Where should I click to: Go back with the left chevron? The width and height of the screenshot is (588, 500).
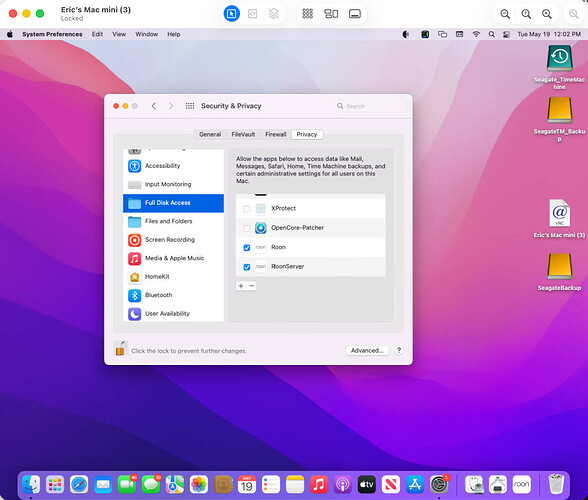click(x=154, y=106)
